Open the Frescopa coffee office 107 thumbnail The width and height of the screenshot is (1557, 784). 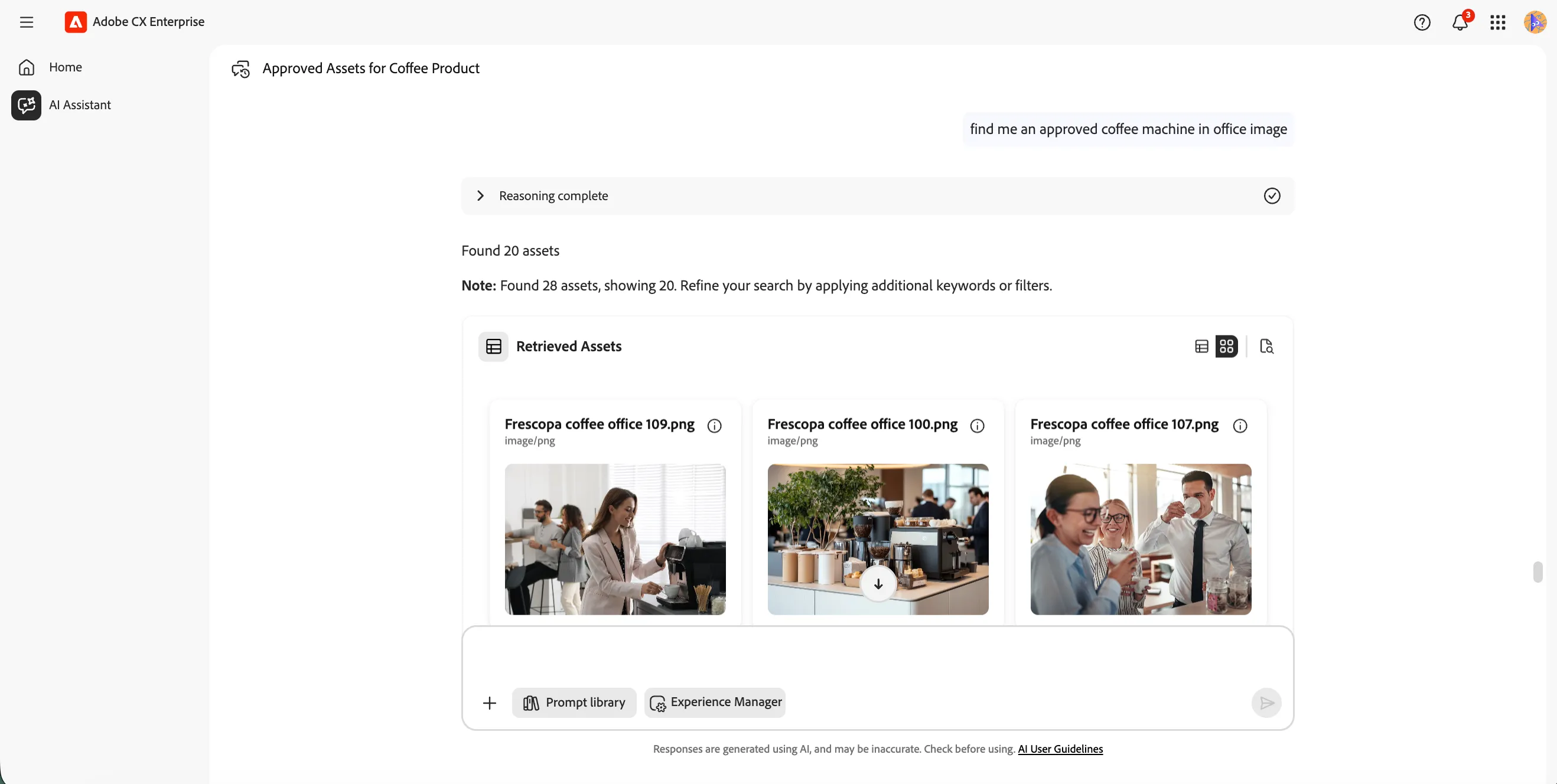[1141, 540]
